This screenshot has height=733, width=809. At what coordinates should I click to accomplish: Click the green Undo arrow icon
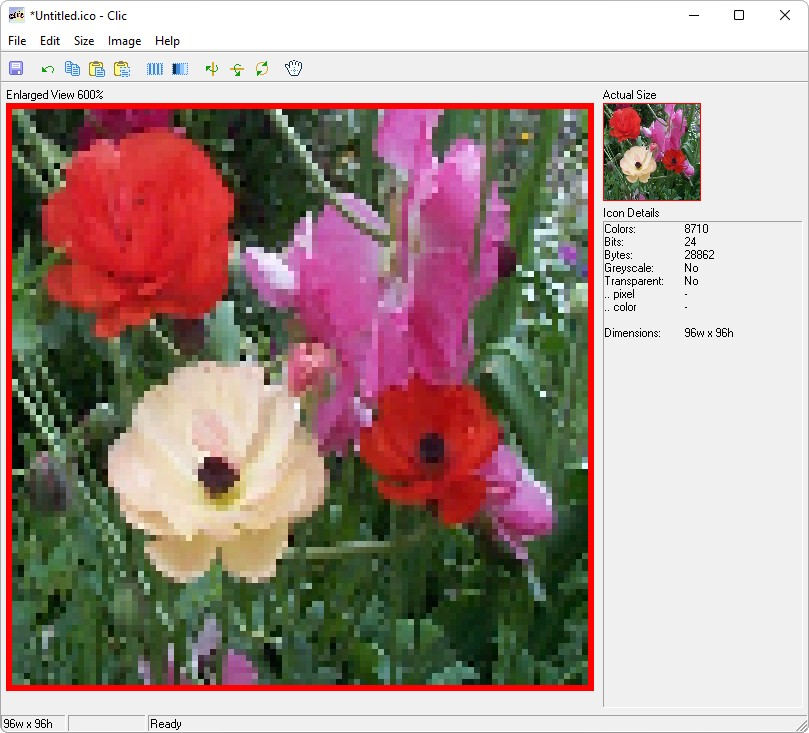point(47,69)
